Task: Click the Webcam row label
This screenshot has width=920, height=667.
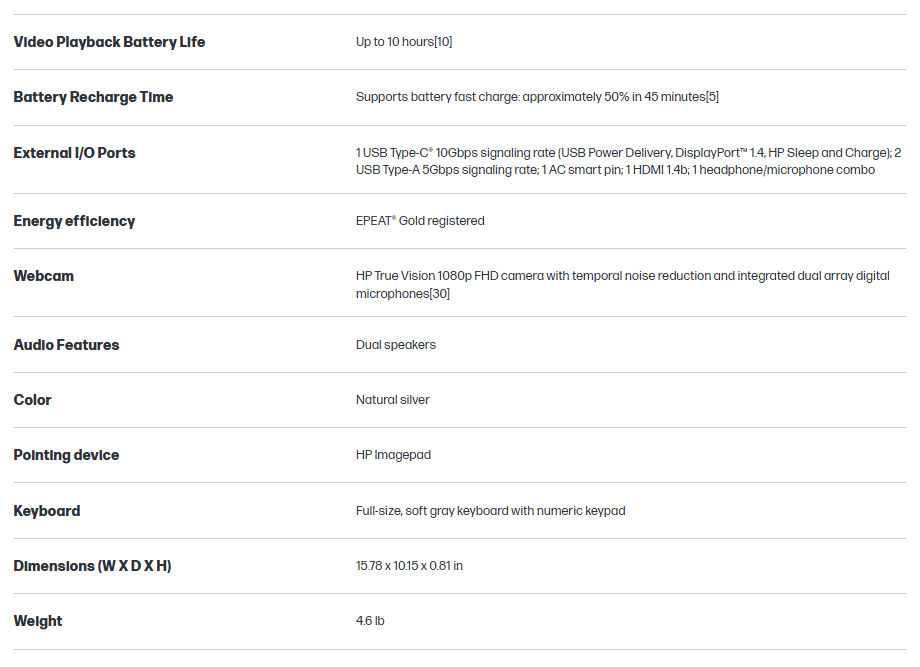Action: pyautogui.click(x=44, y=276)
